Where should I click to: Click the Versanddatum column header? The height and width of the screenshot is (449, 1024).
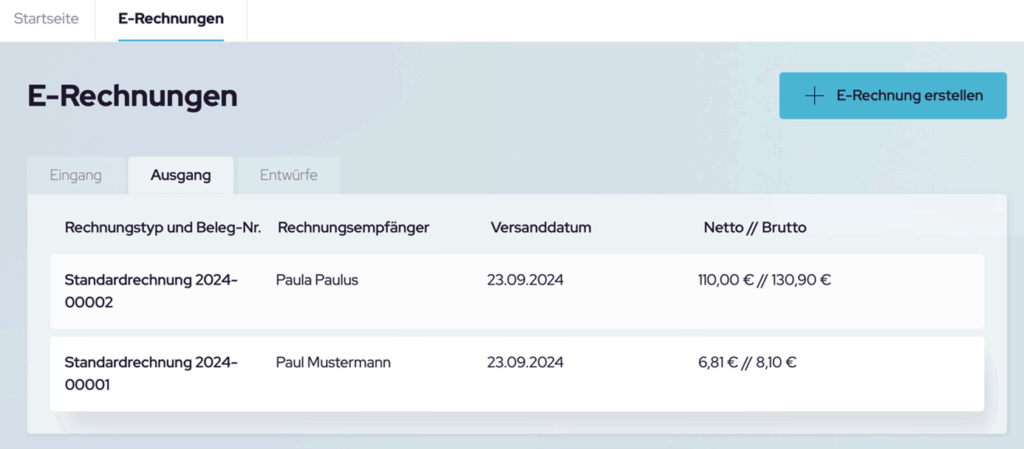pos(541,228)
